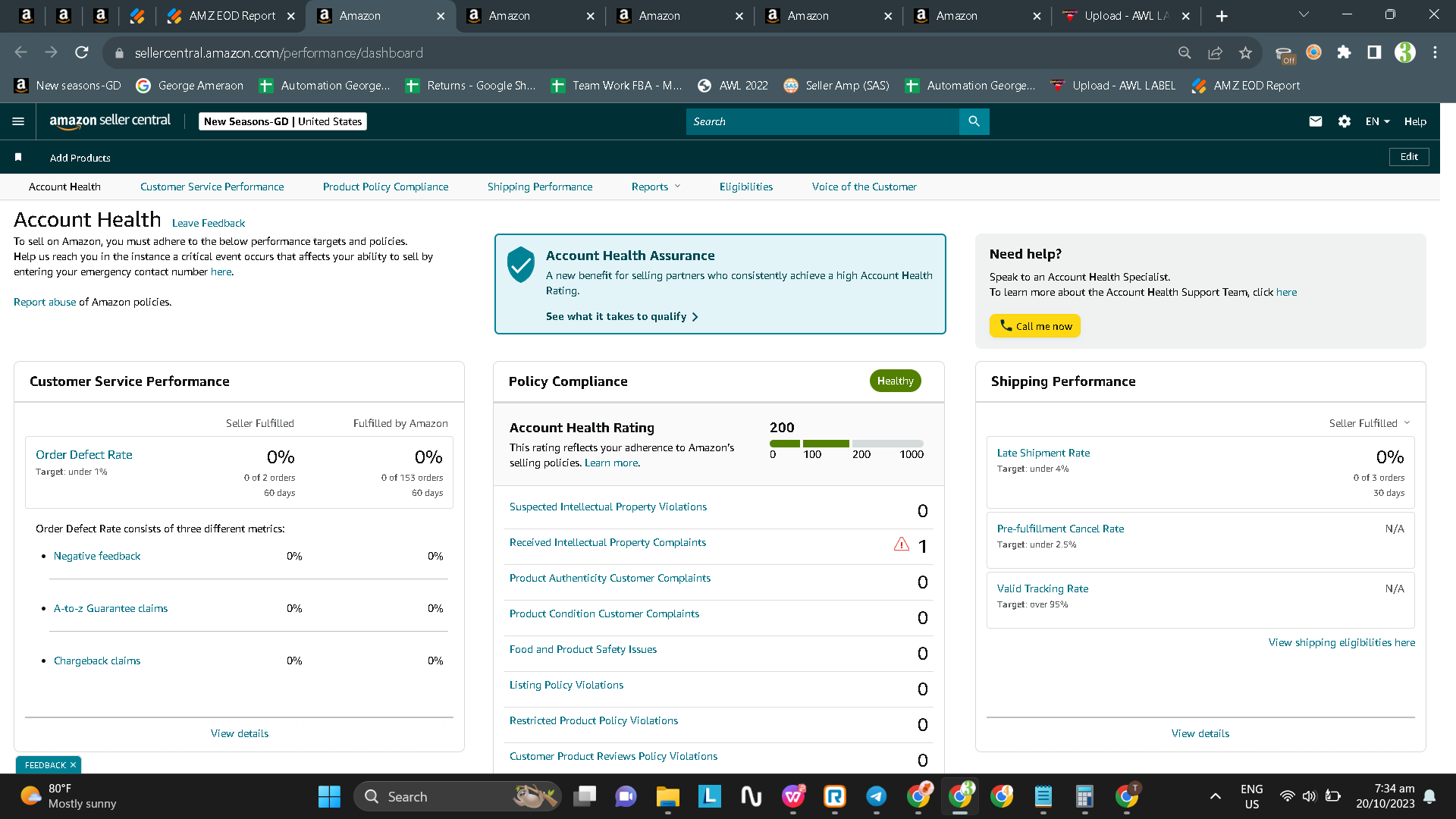Select the Account Health tab
This screenshot has height=819, width=1456.
[64, 187]
